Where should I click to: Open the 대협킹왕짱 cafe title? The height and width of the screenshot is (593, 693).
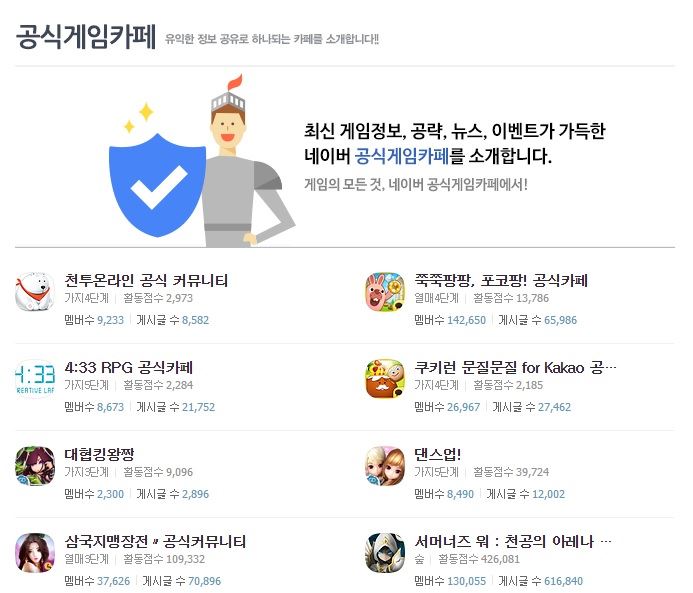click(x=99, y=454)
